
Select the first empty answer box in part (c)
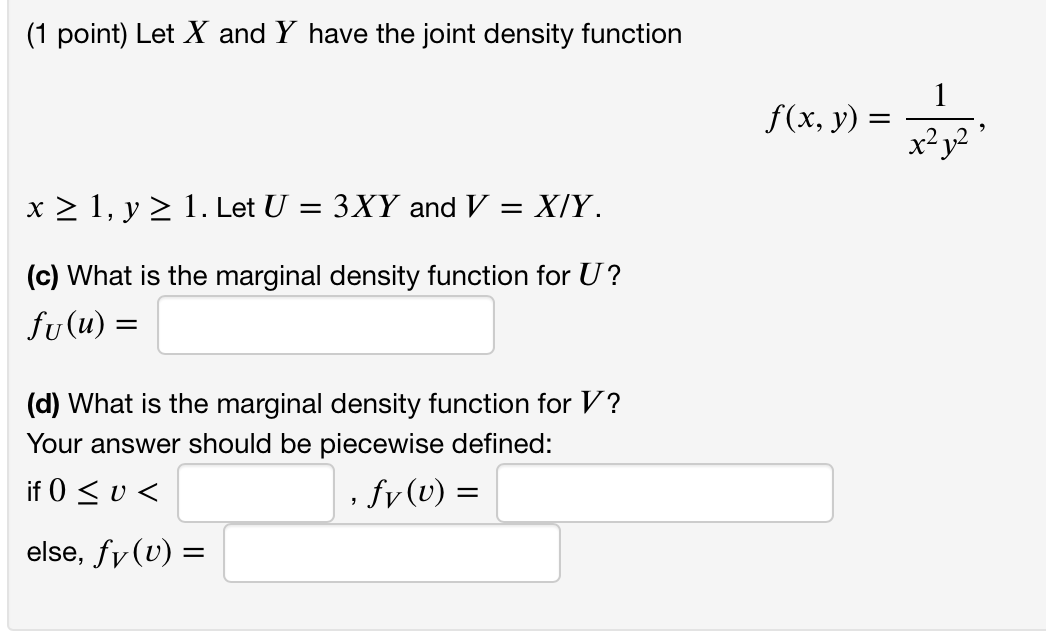point(325,325)
